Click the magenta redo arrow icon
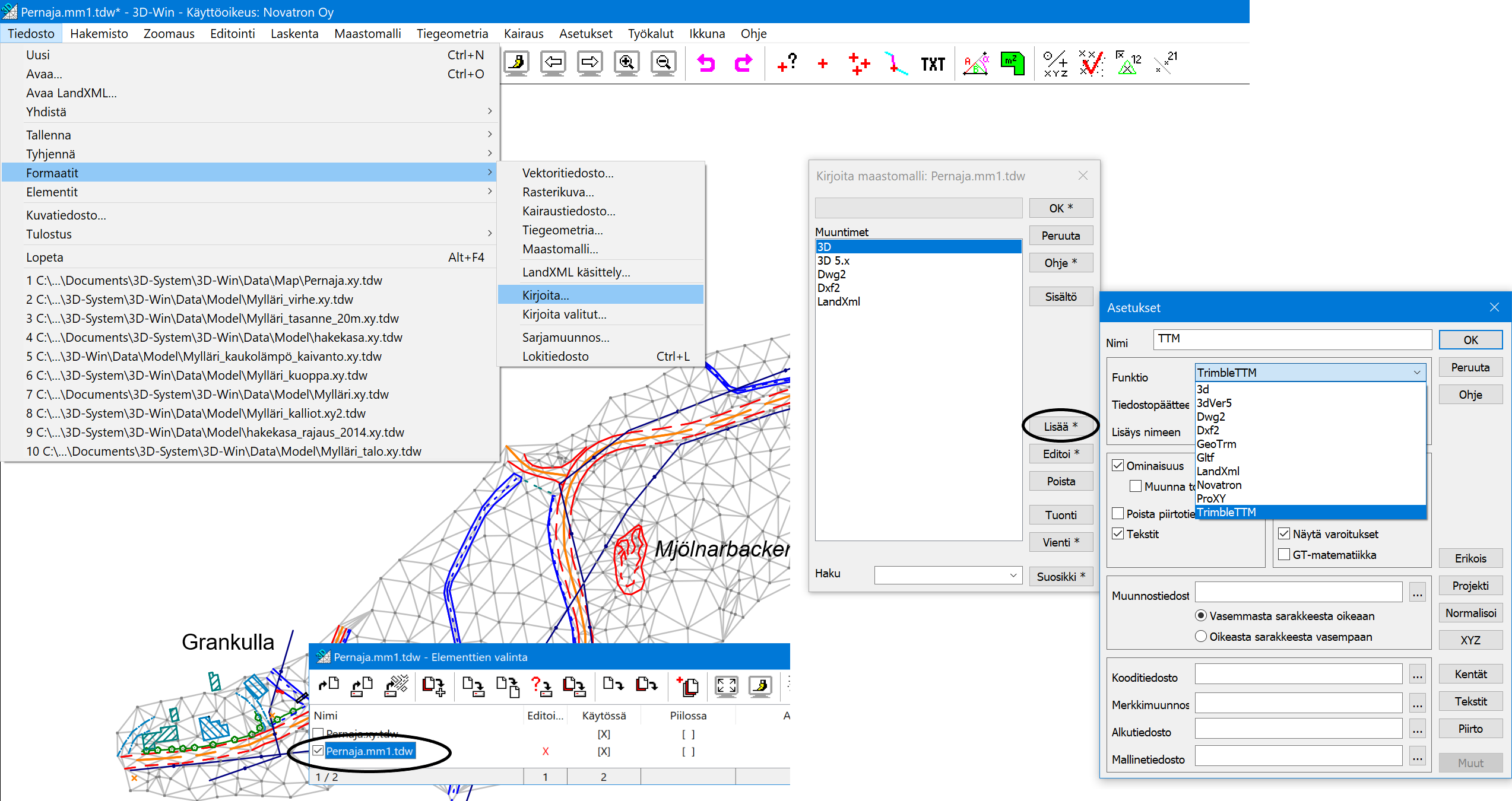 click(x=743, y=63)
